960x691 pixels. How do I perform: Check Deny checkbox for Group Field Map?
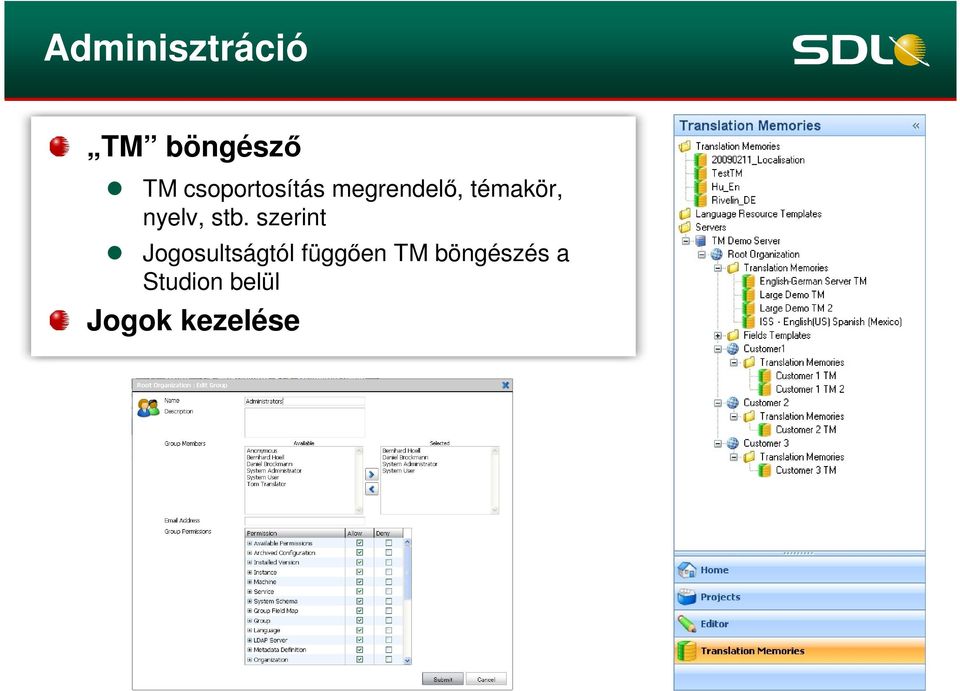[389, 611]
